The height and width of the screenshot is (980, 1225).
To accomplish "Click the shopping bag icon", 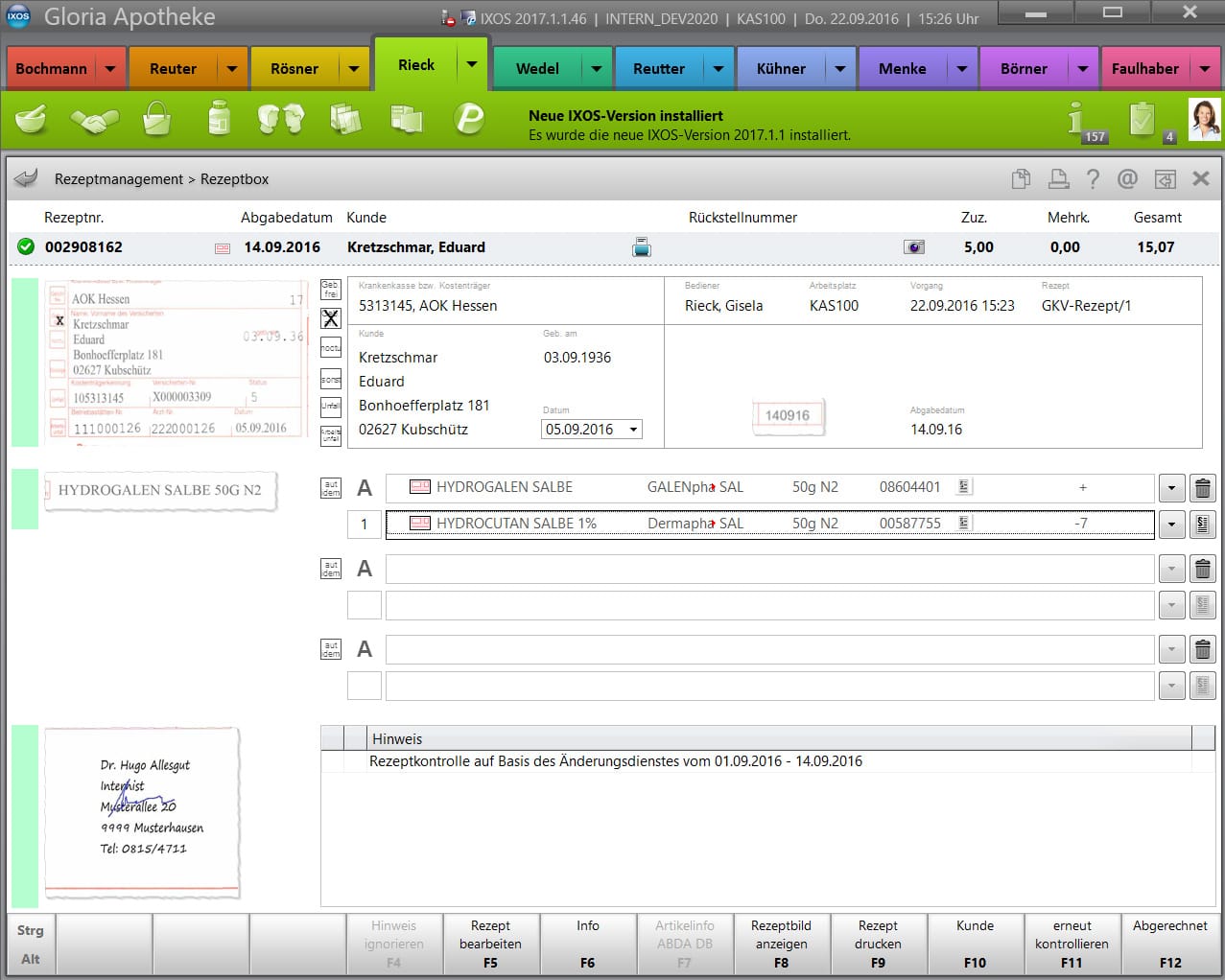I will click(x=156, y=119).
